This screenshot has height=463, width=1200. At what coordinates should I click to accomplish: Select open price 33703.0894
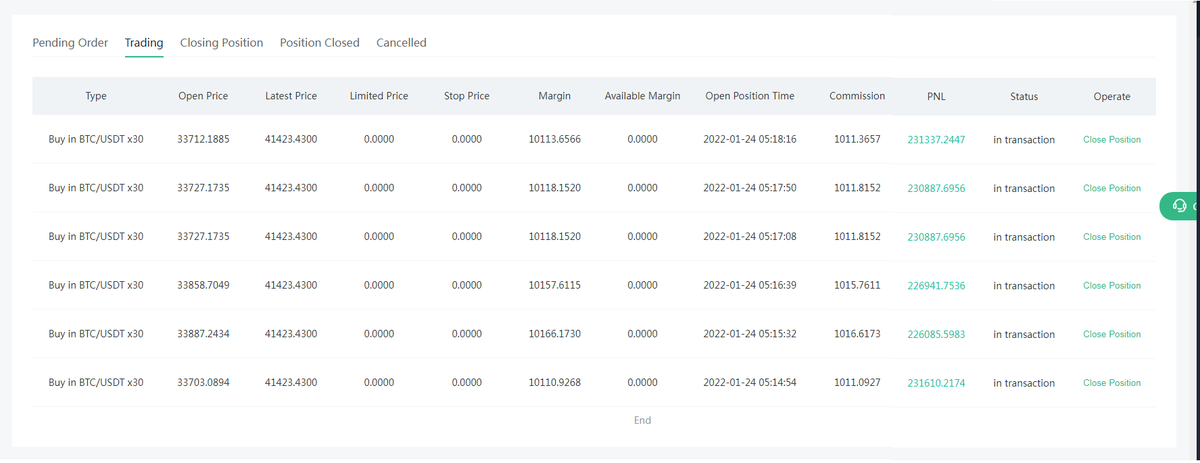pos(203,382)
